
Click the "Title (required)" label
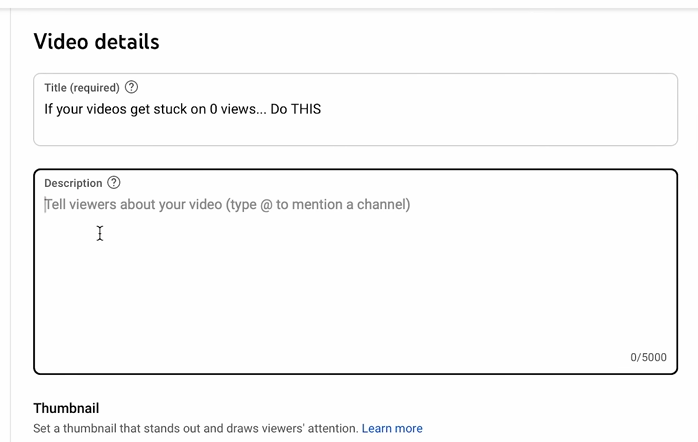click(82, 88)
